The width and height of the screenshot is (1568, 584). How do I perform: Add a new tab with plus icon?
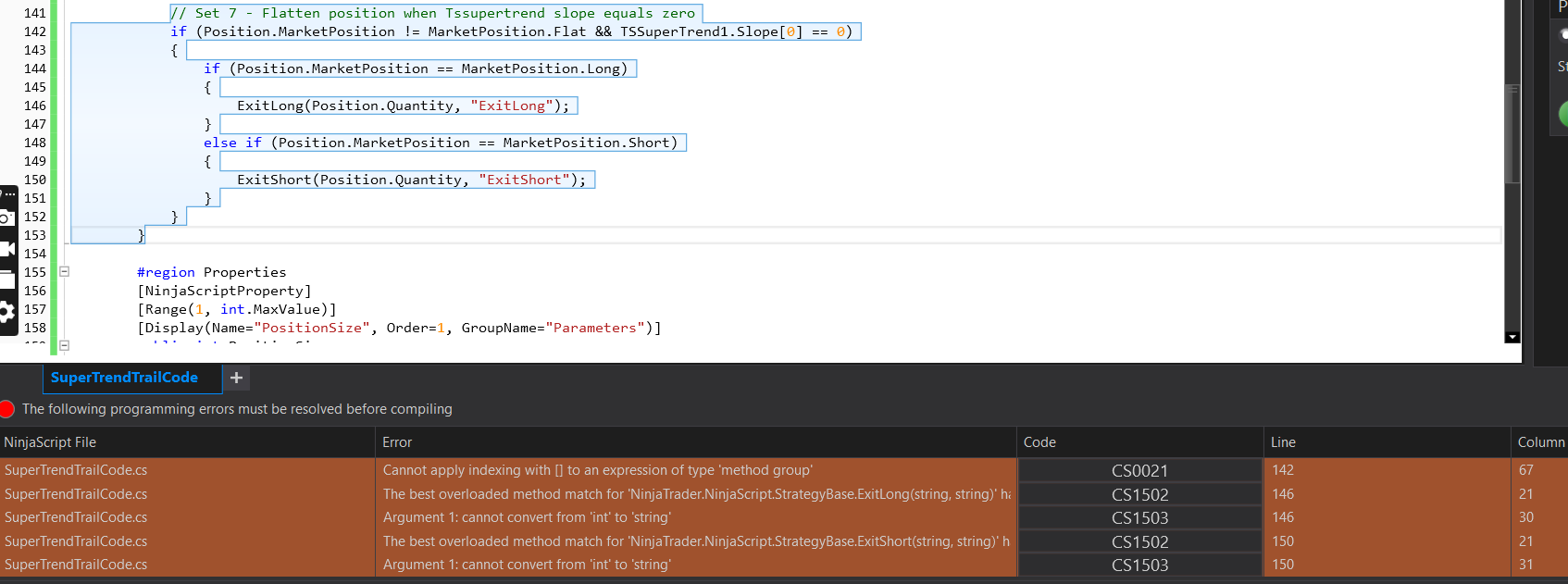click(236, 378)
